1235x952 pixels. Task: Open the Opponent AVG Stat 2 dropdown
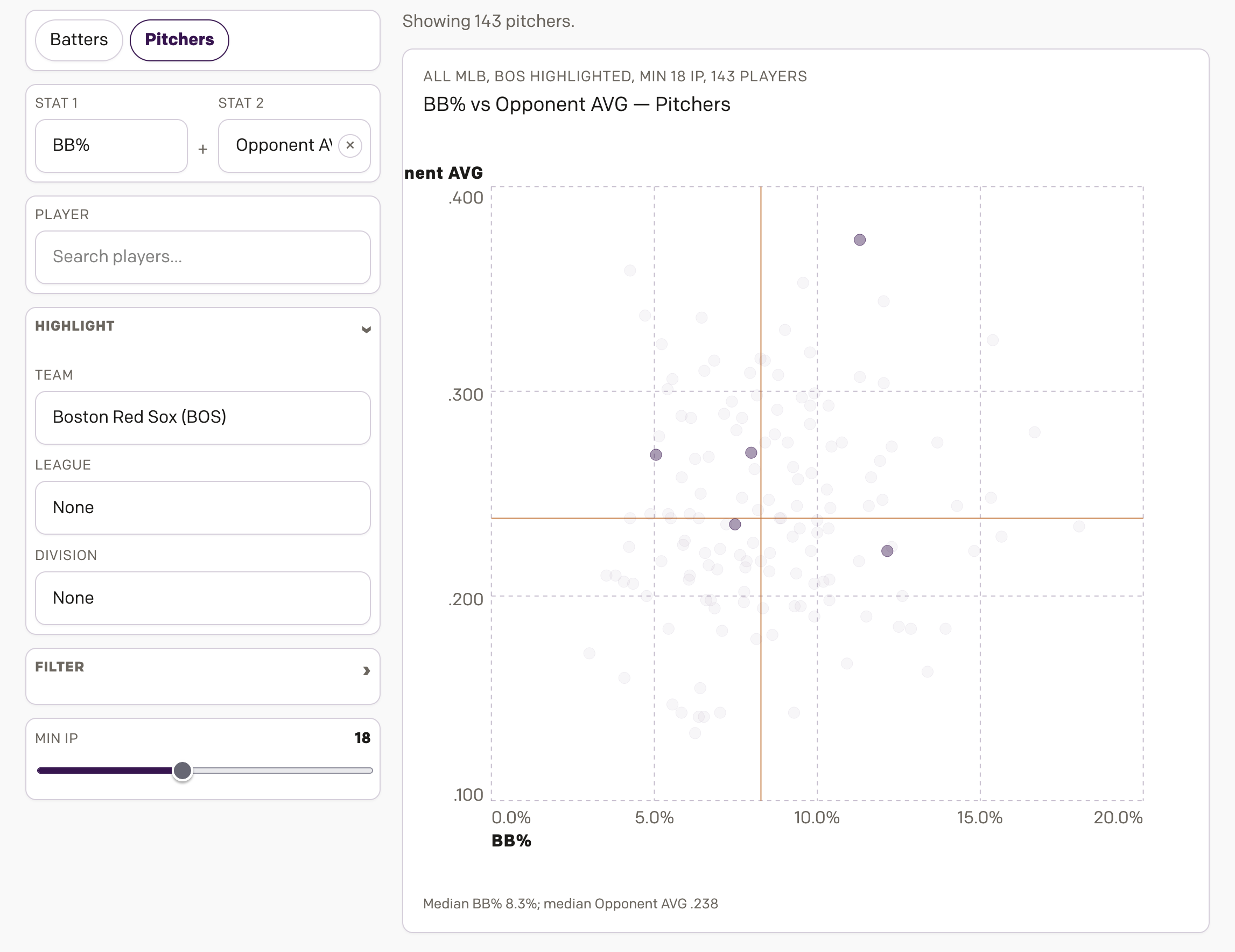[x=283, y=145]
